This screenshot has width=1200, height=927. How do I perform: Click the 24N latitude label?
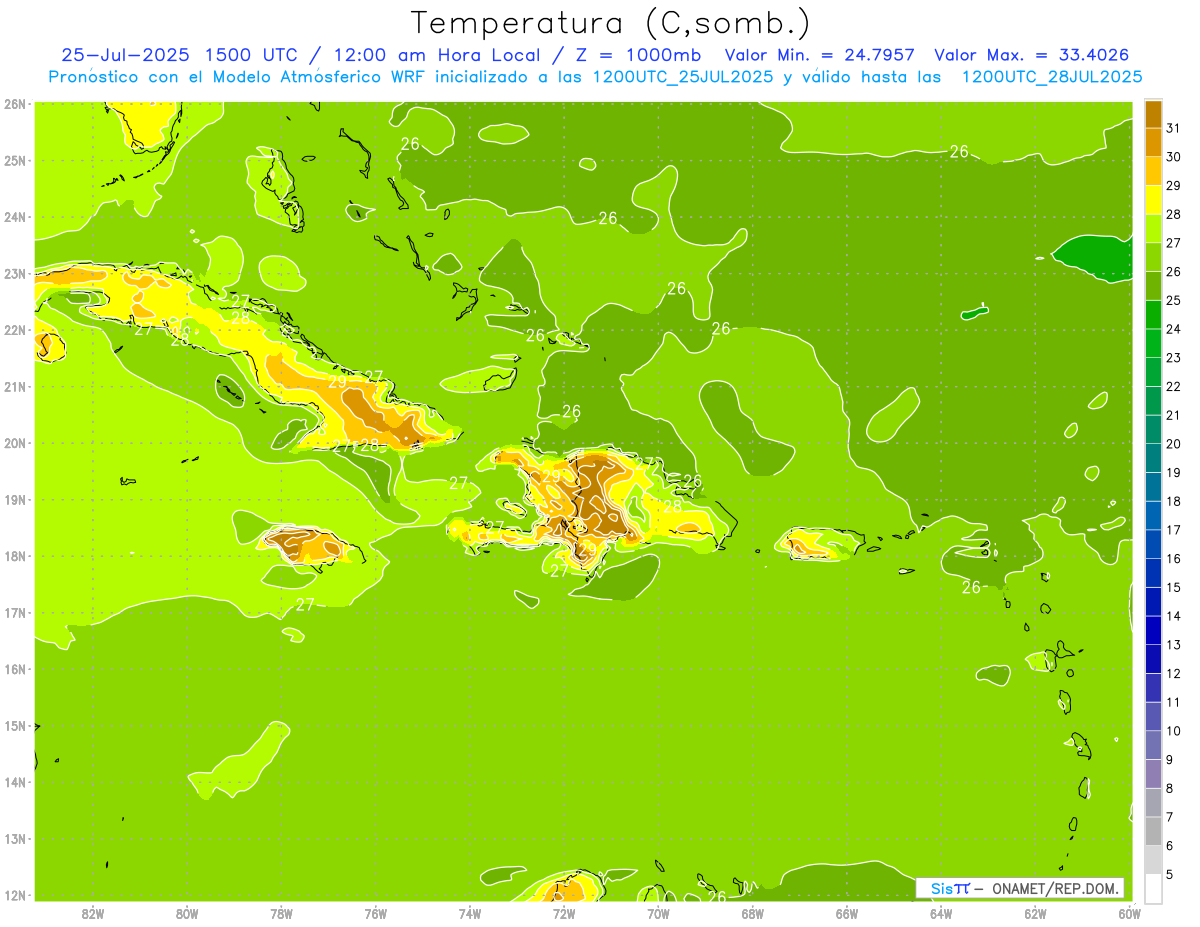pos(15,217)
